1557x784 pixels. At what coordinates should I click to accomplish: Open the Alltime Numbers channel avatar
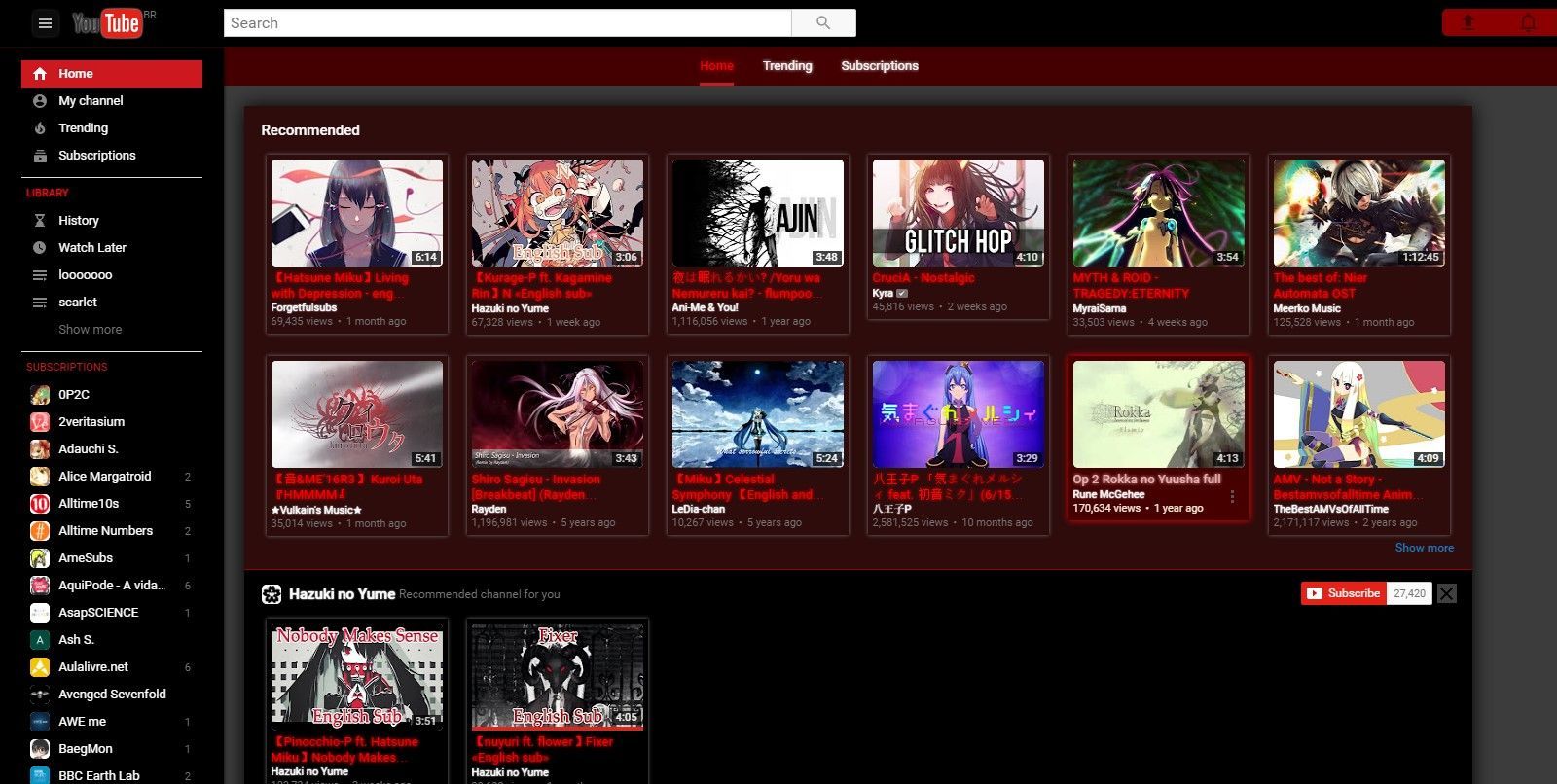point(40,531)
